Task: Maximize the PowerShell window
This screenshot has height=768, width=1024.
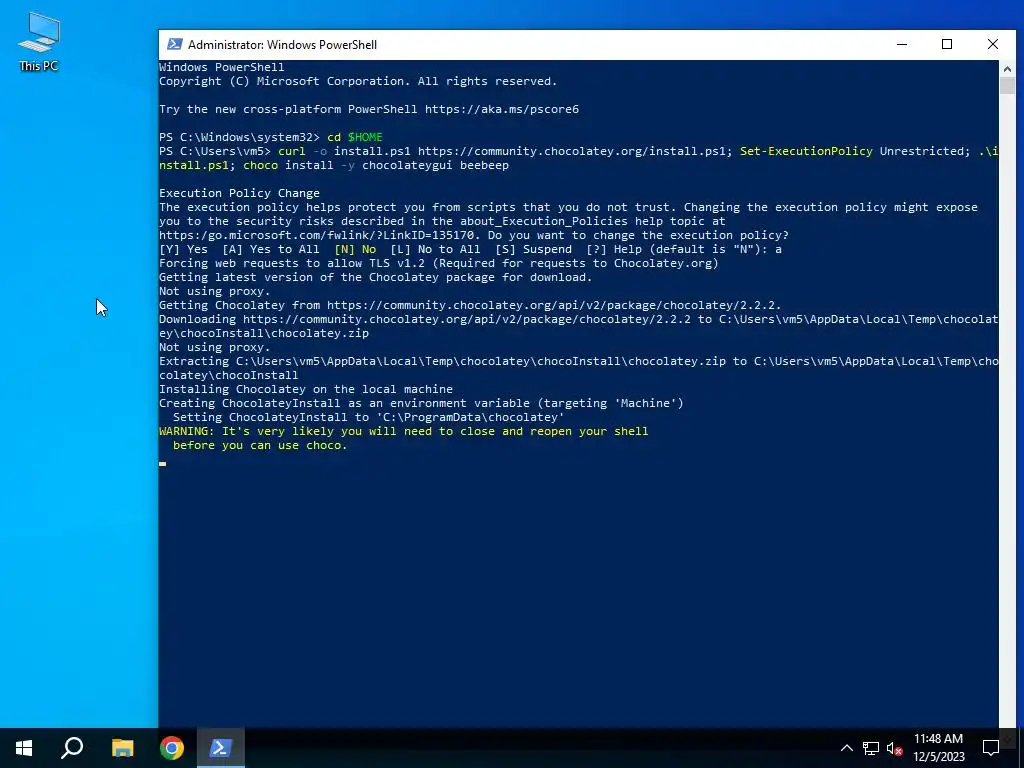Action: (x=947, y=44)
